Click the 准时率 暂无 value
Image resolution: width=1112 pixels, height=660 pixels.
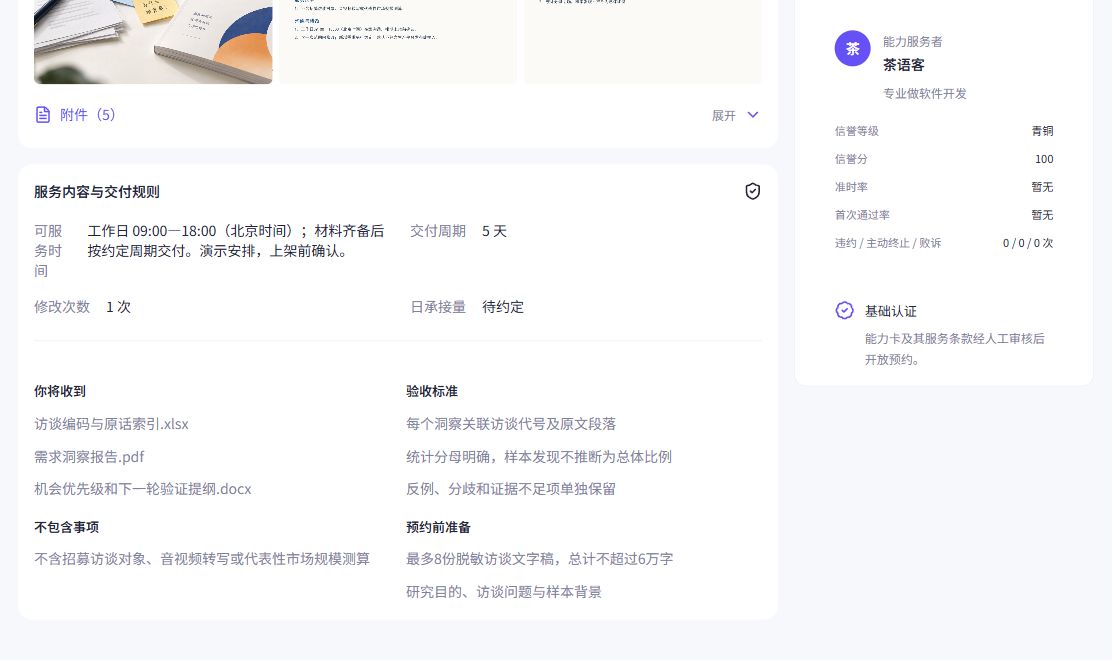point(1042,187)
